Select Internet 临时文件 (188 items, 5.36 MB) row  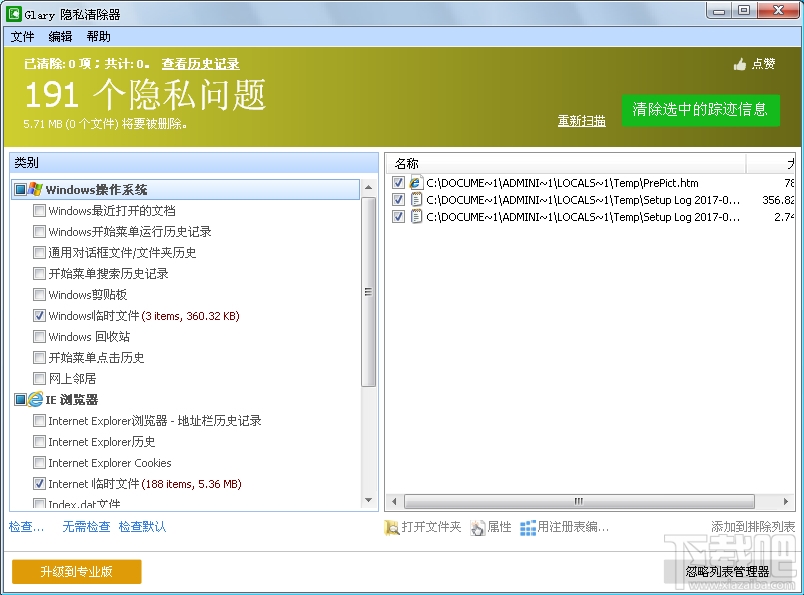pos(145,484)
